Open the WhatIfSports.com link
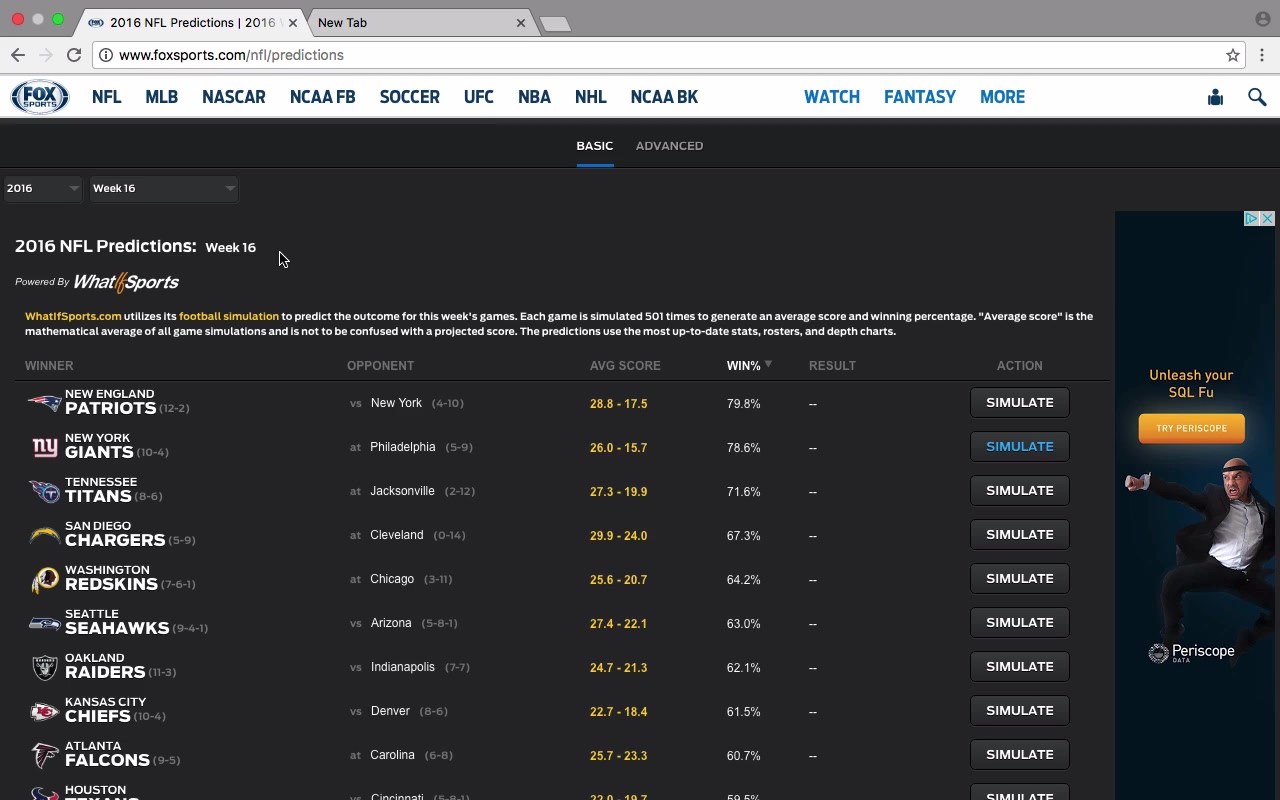Screen dimensions: 1280x800 click(73, 316)
